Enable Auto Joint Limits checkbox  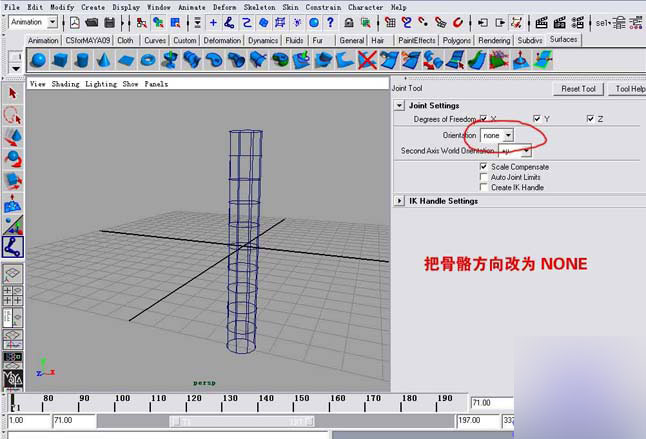pos(484,177)
